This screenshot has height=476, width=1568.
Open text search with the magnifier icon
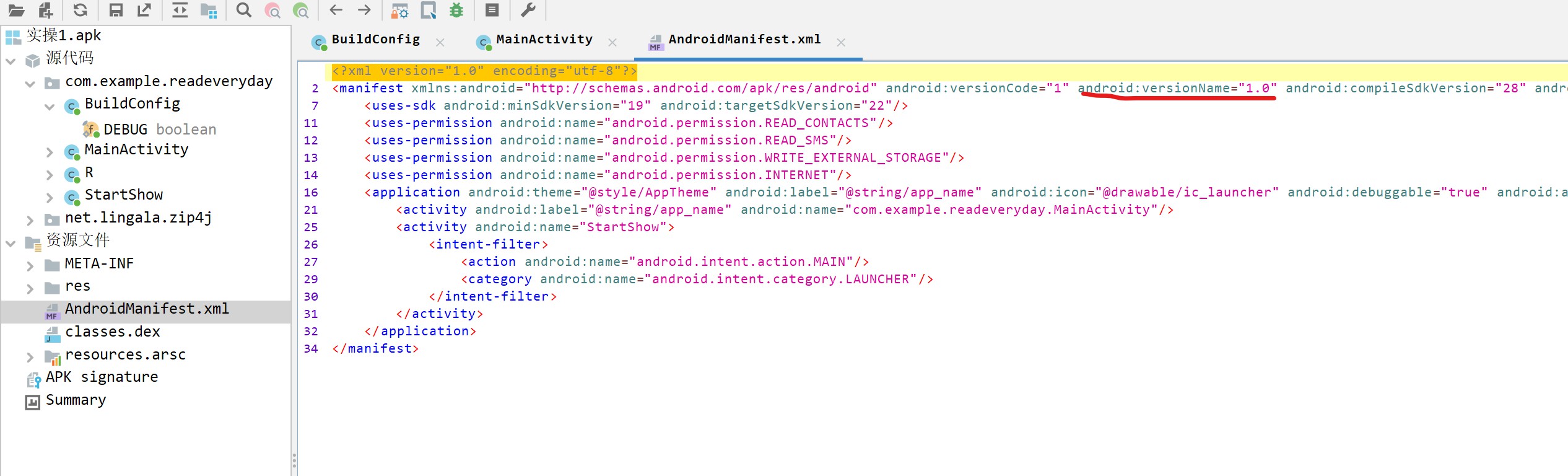pos(244,10)
